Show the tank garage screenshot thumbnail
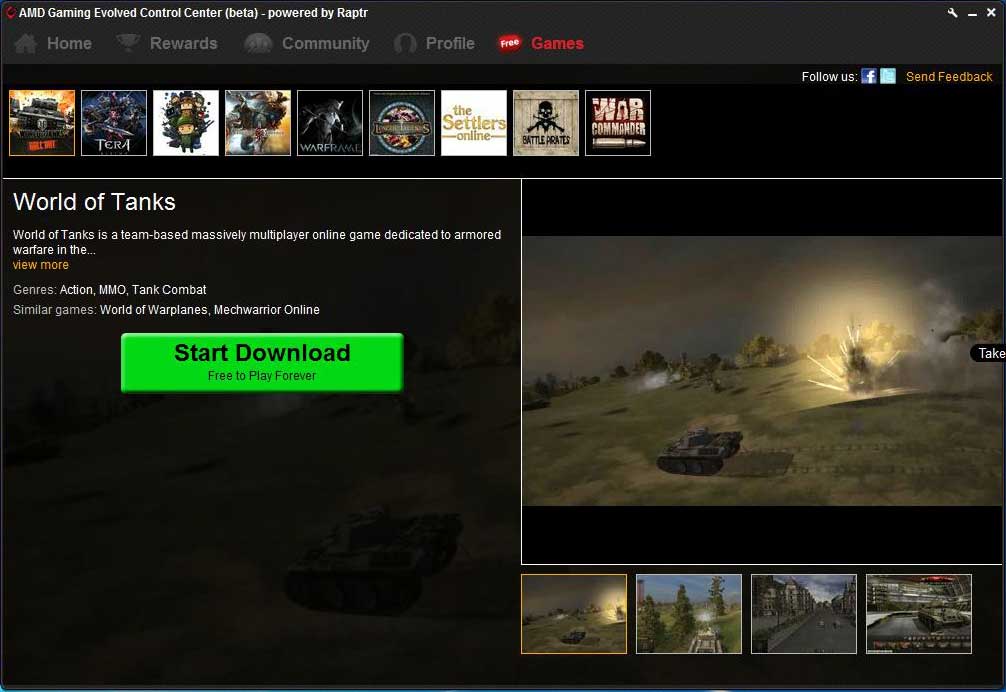Image resolution: width=1006 pixels, height=692 pixels. click(919, 614)
